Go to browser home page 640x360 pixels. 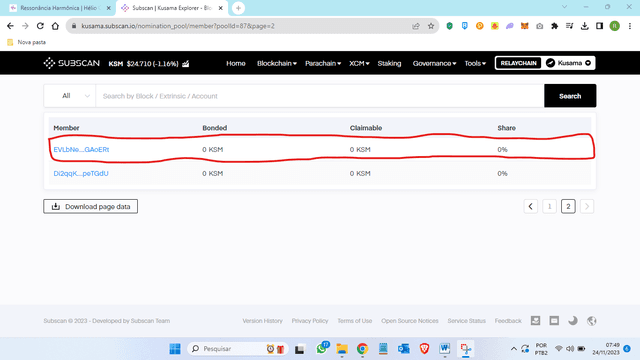click(x=55, y=26)
